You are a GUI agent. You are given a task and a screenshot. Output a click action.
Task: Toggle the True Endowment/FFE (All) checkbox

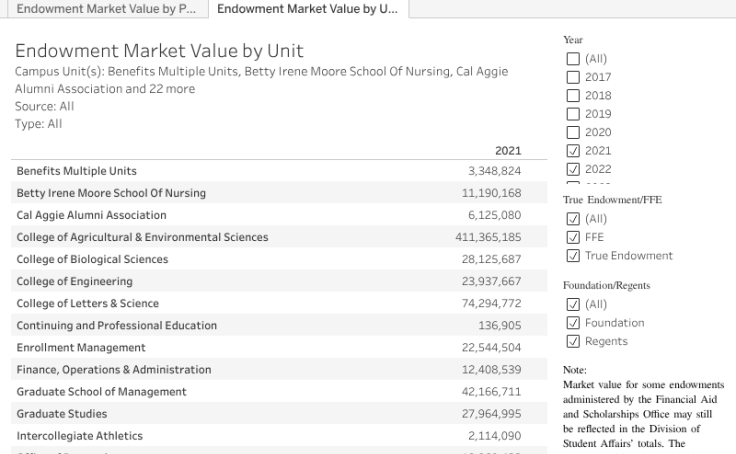pyautogui.click(x=572, y=218)
